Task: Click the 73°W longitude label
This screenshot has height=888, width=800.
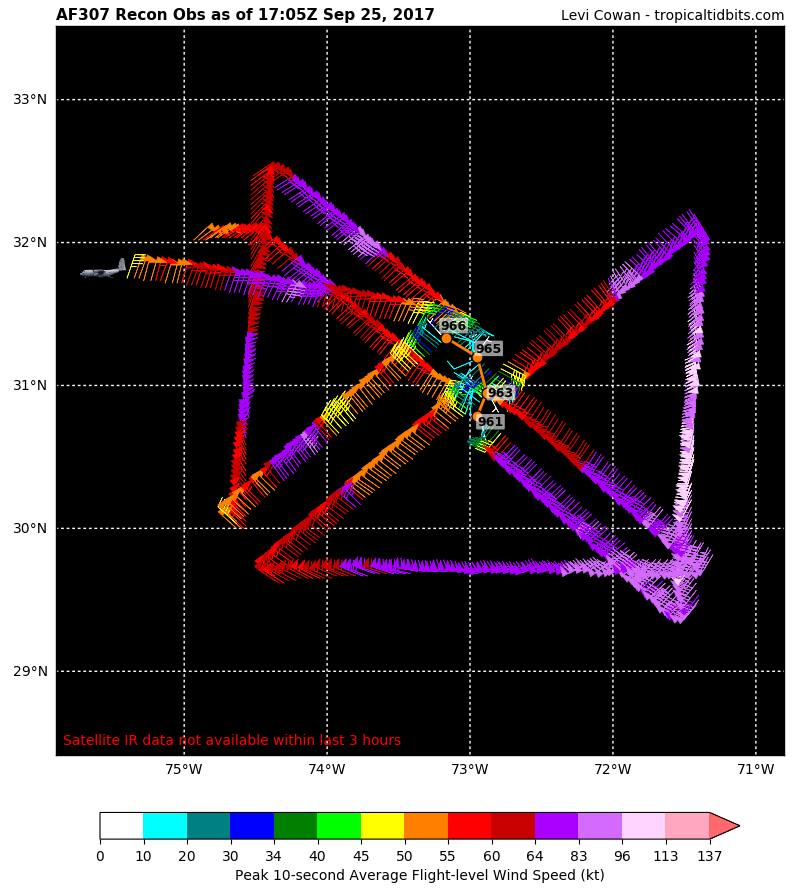Action: point(470,770)
